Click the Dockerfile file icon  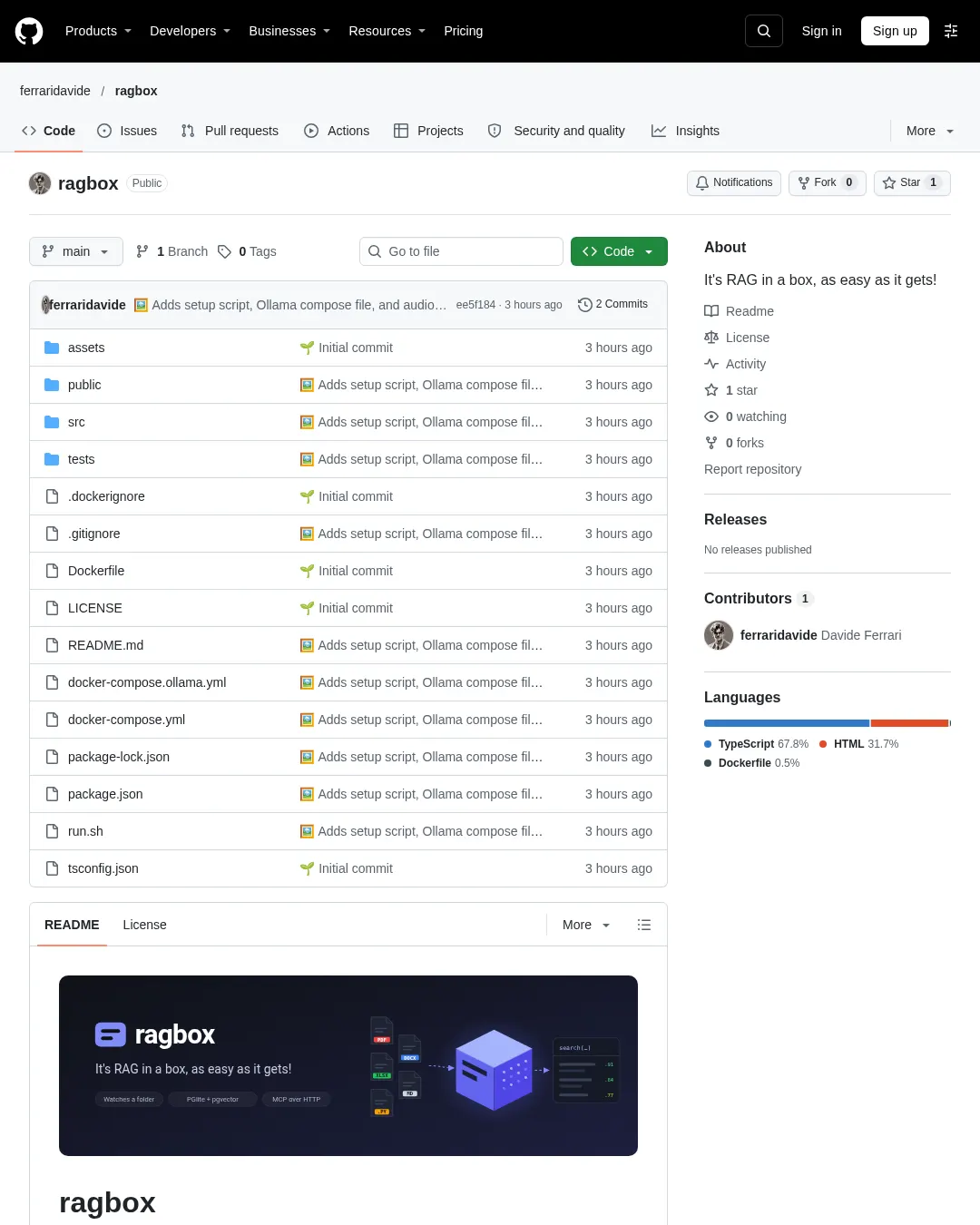pyautogui.click(x=52, y=571)
